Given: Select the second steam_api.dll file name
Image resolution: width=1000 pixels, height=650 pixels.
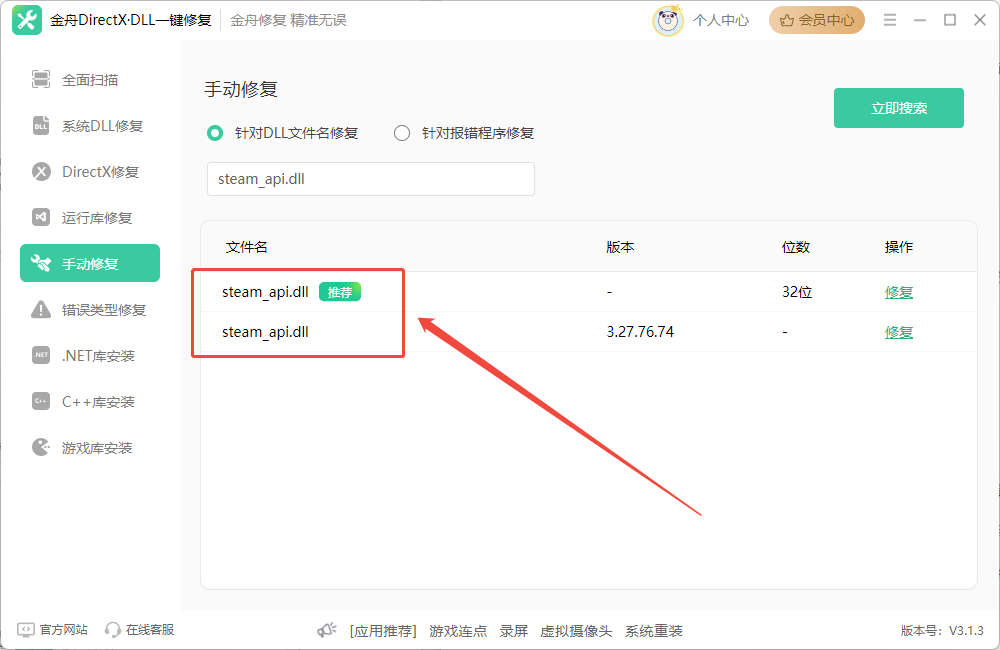Looking at the screenshot, I should (x=265, y=332).
